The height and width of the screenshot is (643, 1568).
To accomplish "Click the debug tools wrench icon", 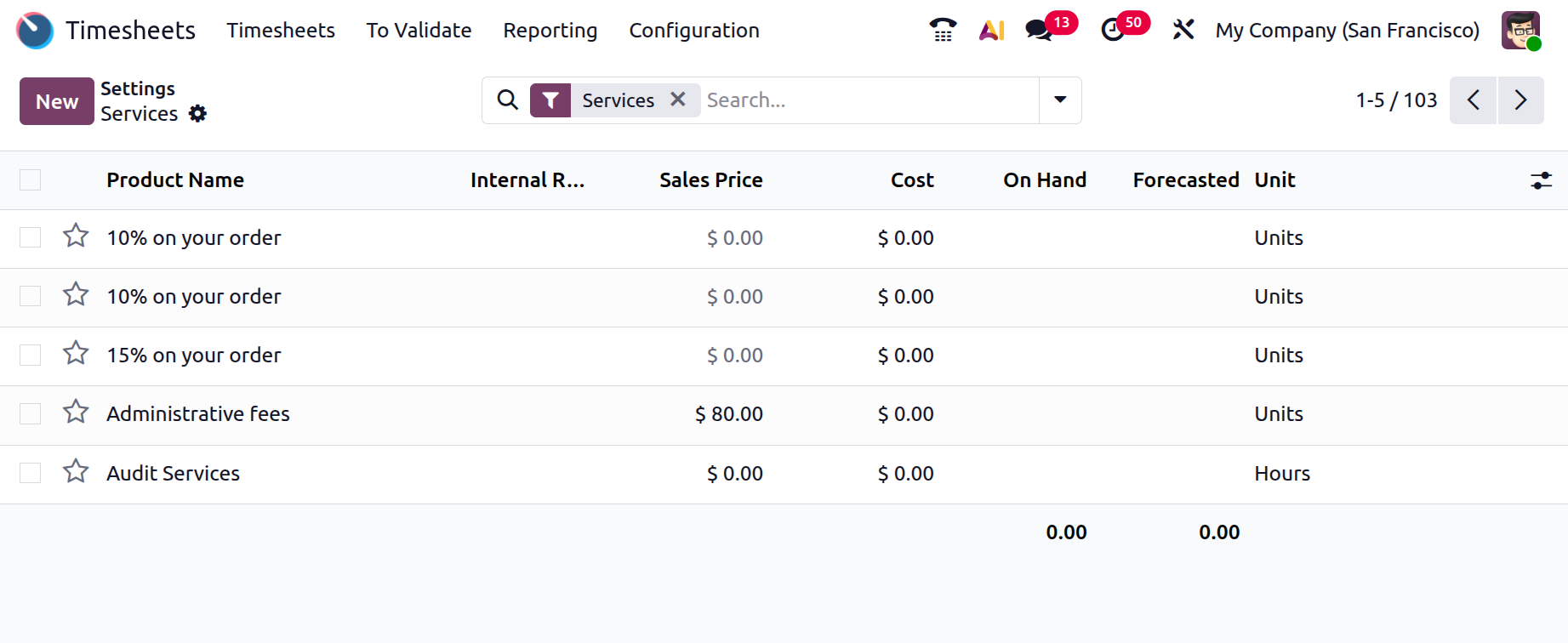I will click(x=1183, y=31).
